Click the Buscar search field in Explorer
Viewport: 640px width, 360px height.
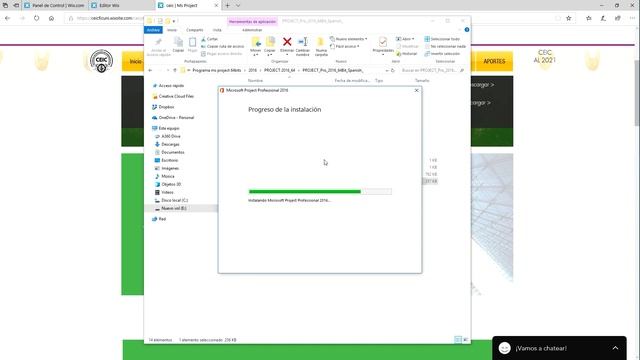(431, 70)
